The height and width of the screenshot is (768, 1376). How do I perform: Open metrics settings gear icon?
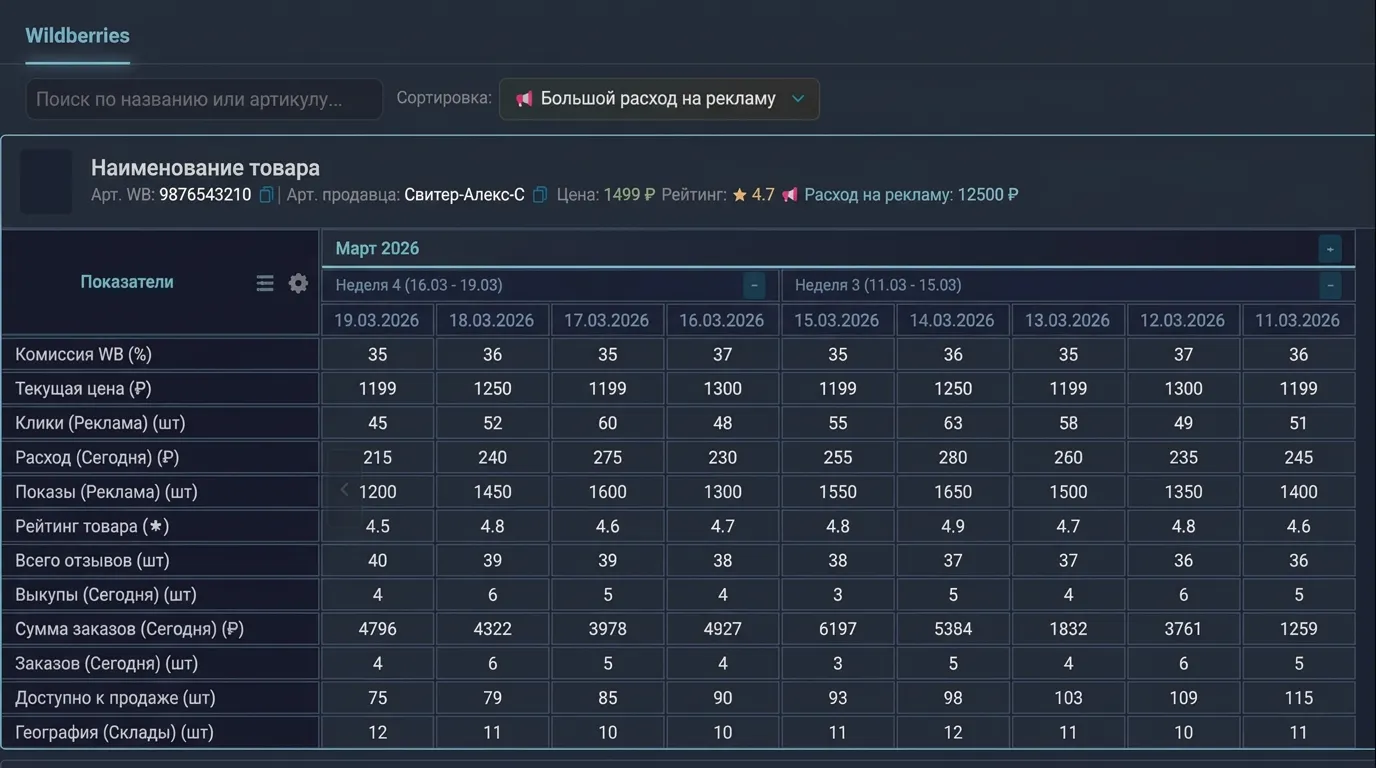click(x=298, y=284)
